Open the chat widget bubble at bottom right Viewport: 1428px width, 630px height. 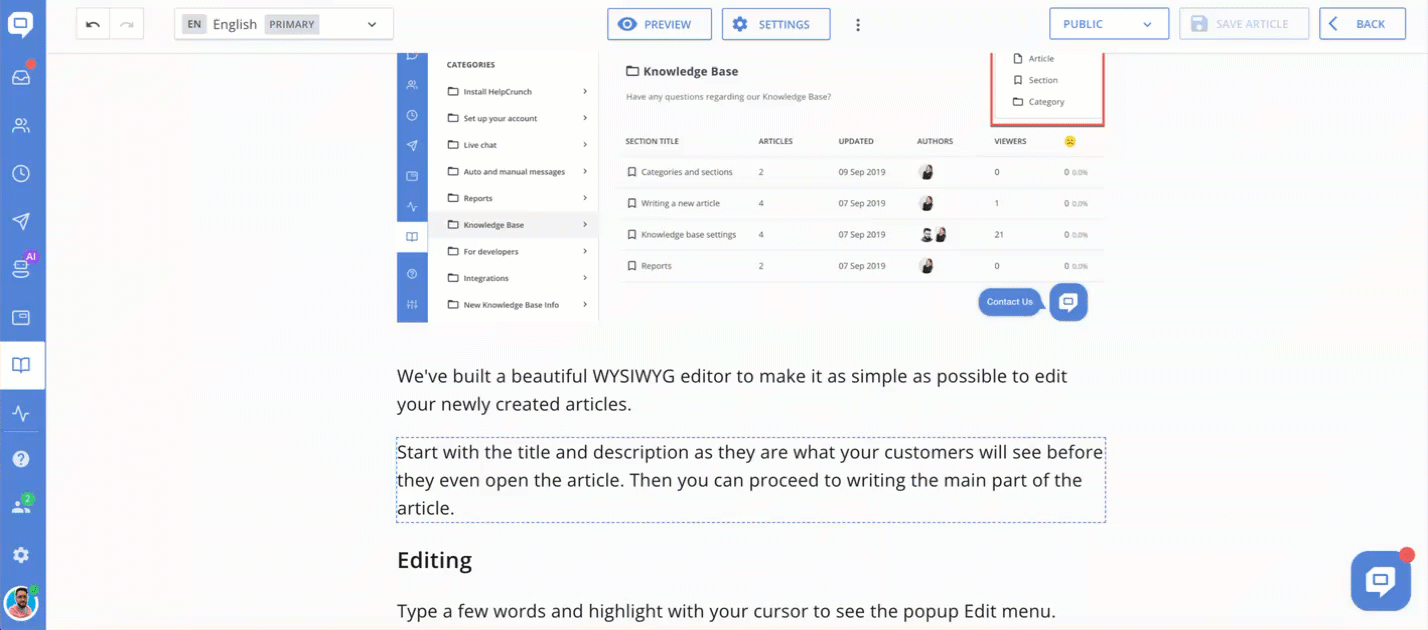(x=1381, y=580)
